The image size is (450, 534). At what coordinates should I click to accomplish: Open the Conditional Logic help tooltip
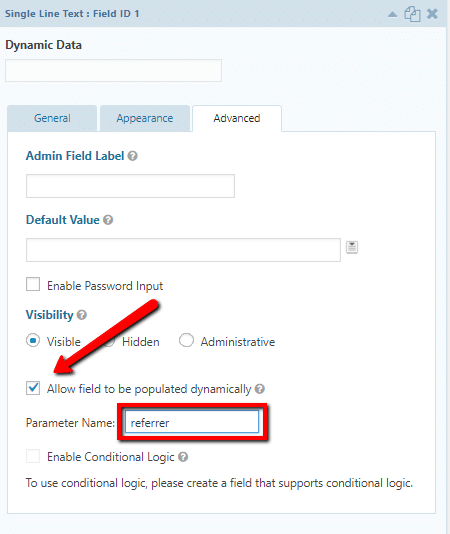pyautogui.click(x=183, y=457)
